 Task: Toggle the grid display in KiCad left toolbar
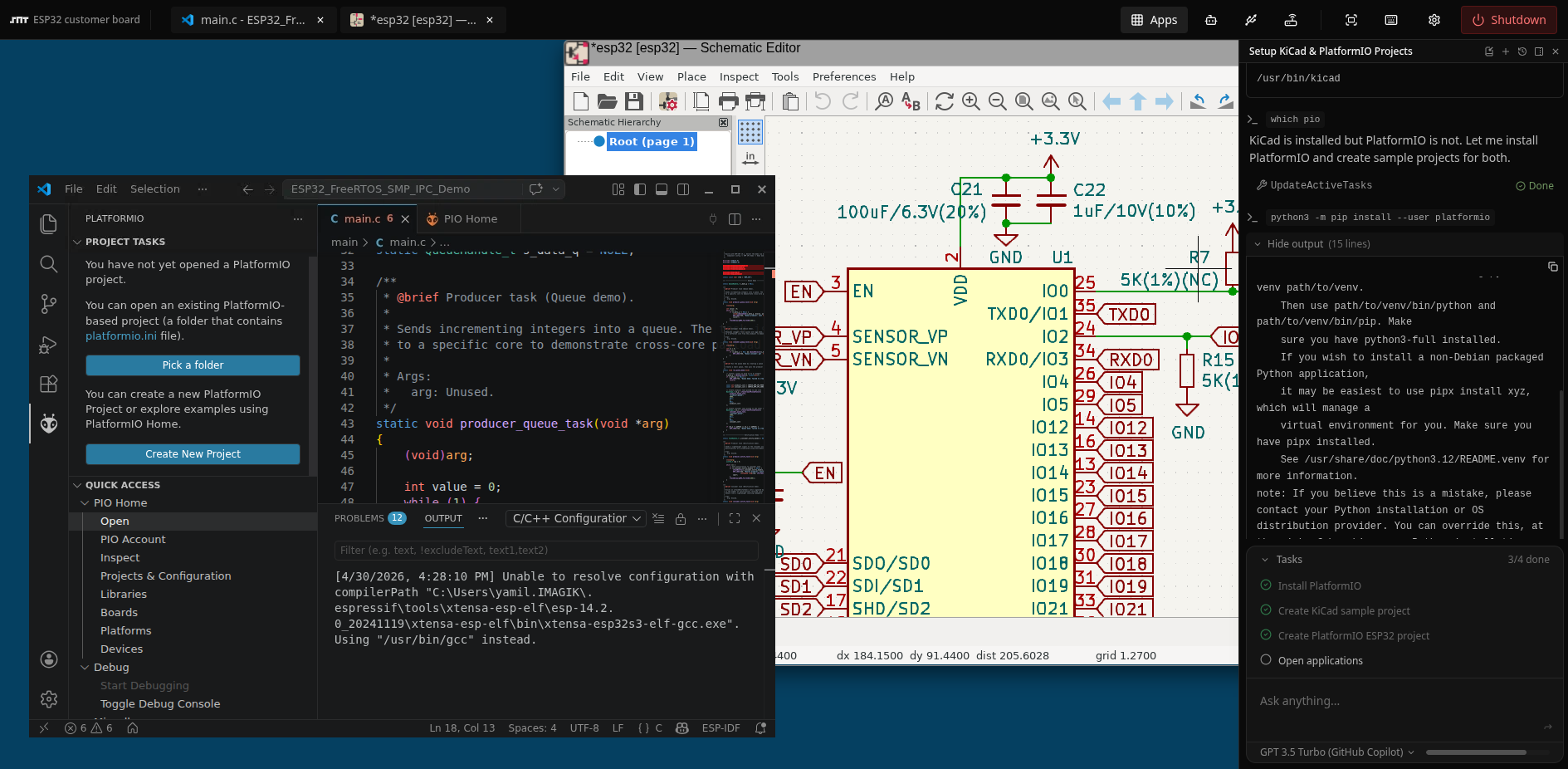[x=750, y=131]
